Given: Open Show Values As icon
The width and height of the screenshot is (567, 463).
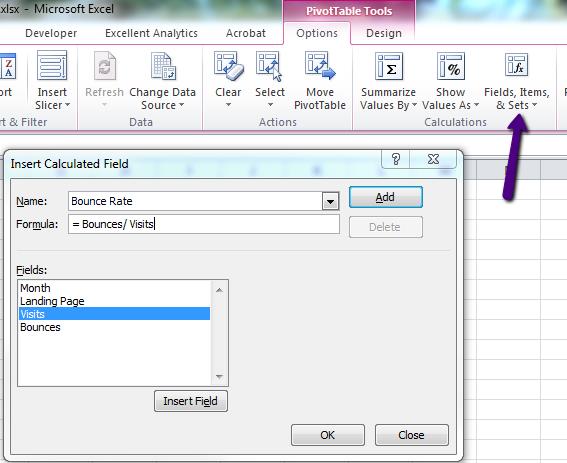Looking at the screenshot, I should [451, 66].
